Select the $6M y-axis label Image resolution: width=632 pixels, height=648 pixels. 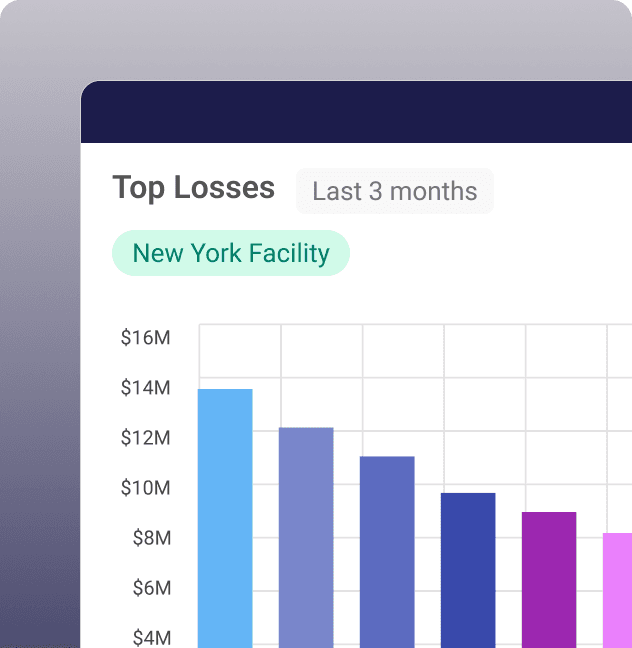[x=151, y=588]
